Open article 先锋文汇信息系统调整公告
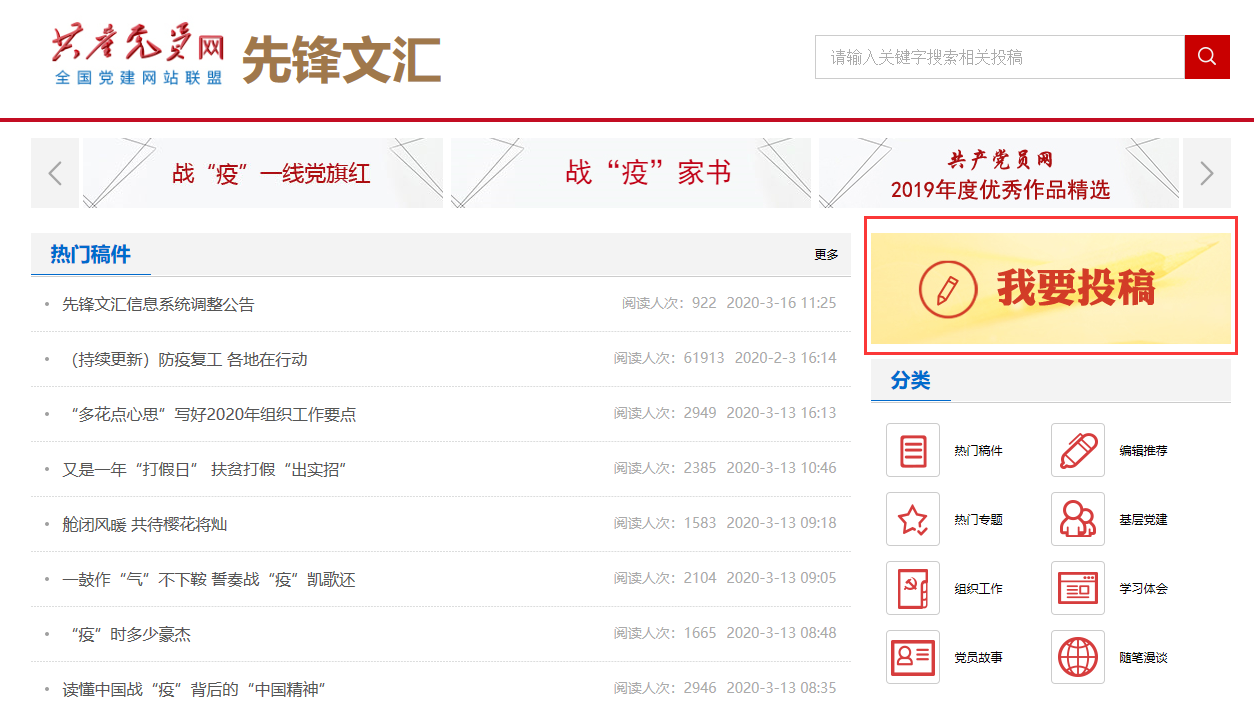The height and width of the screenshot is (708, 1254). pyautogui.click(x=158, y=304)
